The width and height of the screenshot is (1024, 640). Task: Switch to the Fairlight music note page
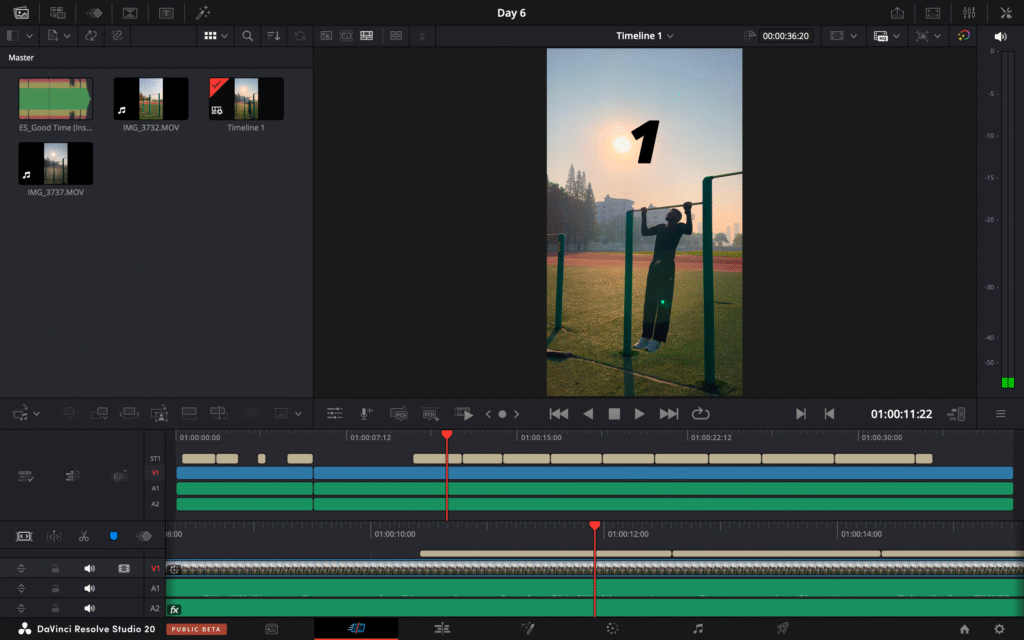coord(698,629)
